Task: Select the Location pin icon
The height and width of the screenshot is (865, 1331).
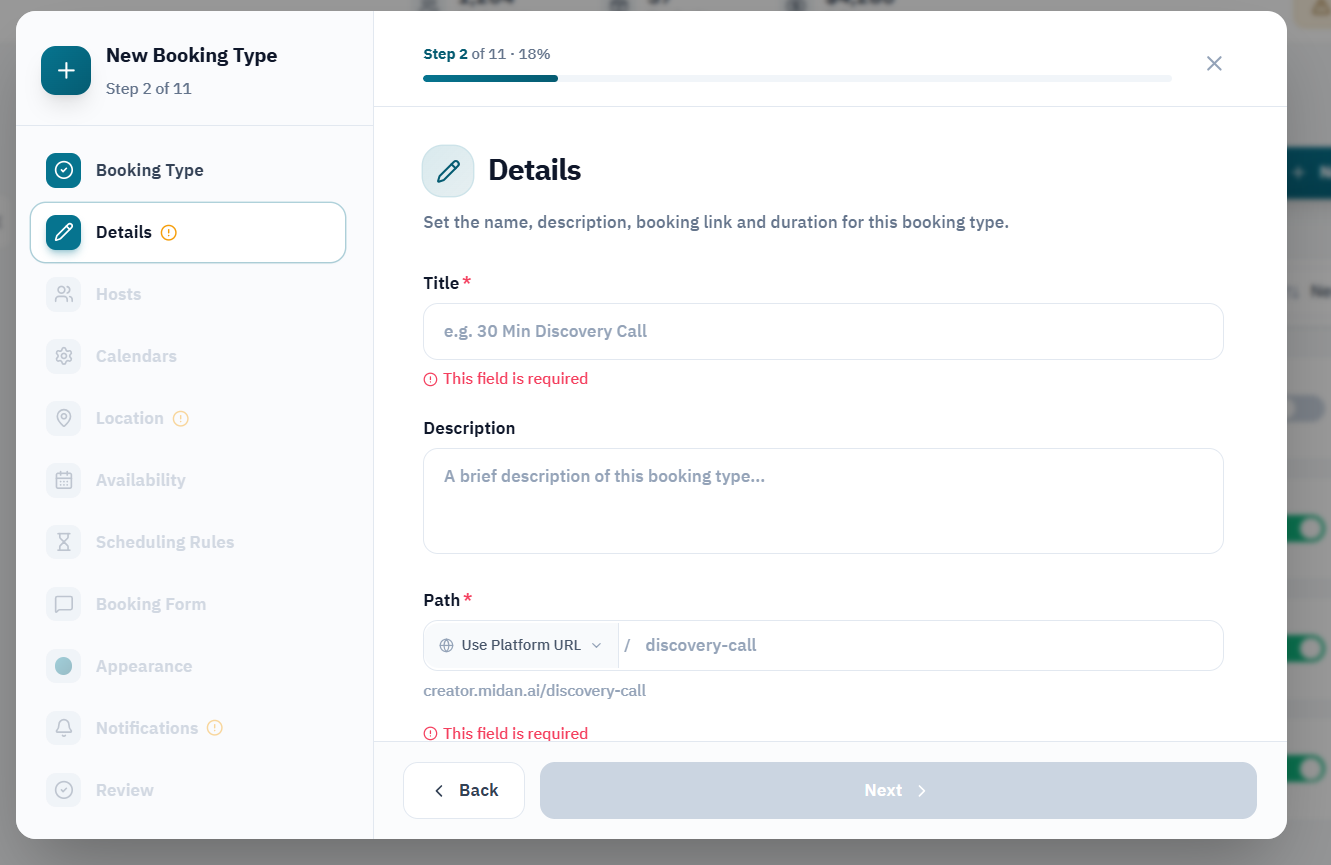Action: coord(64,418)
